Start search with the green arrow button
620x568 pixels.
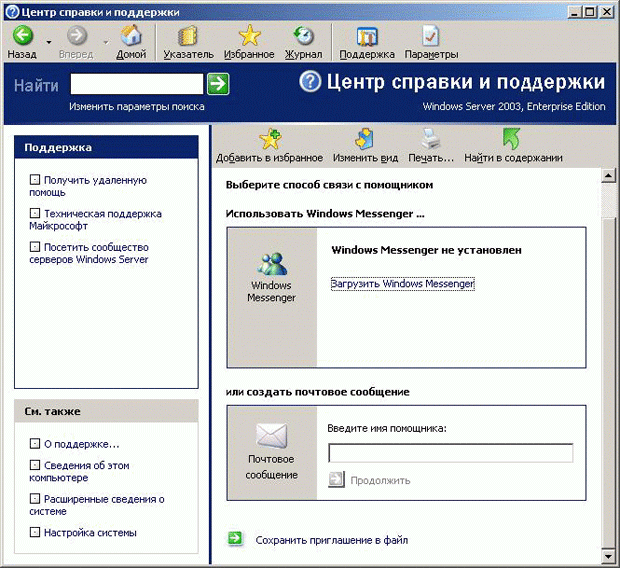218,84
